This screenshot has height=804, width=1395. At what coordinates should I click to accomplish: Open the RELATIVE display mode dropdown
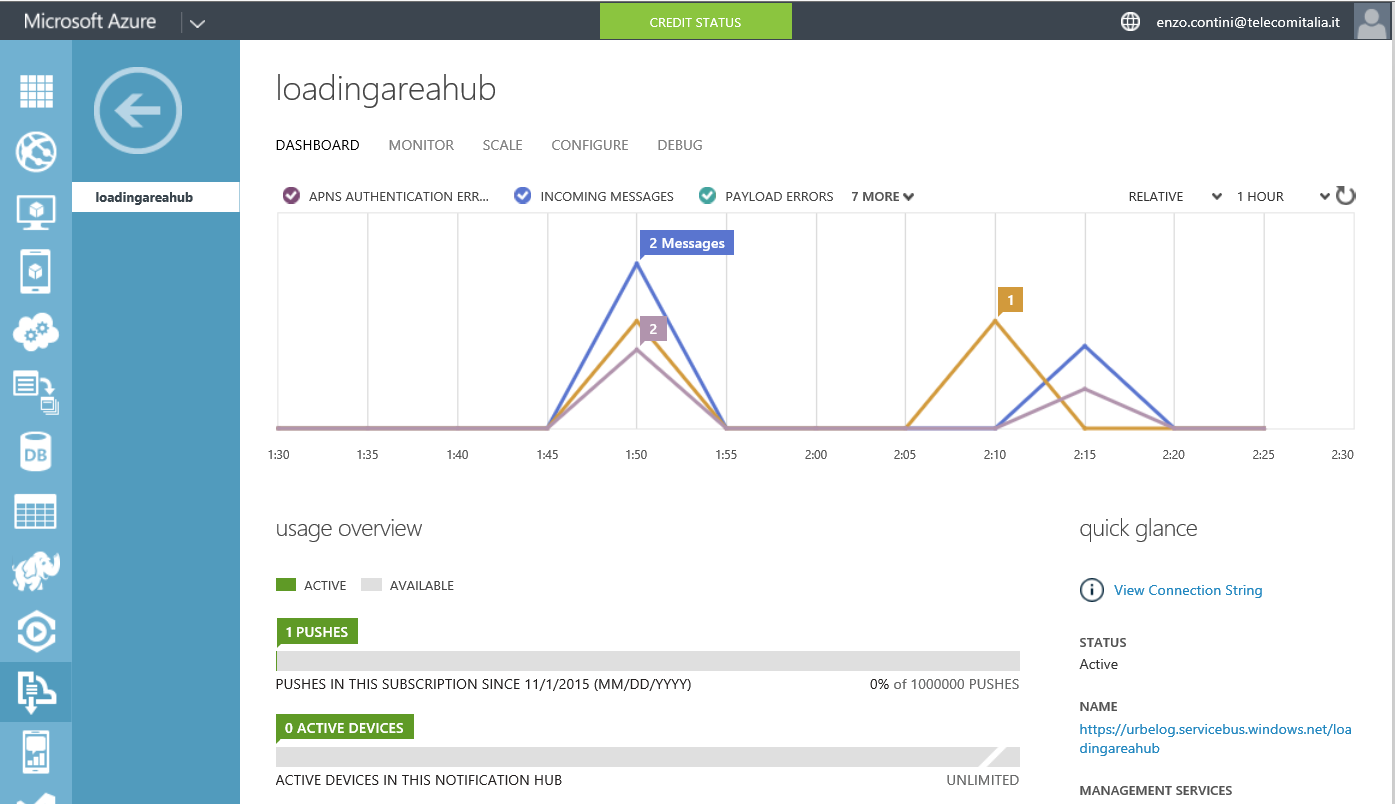(x=1175, y=197)
